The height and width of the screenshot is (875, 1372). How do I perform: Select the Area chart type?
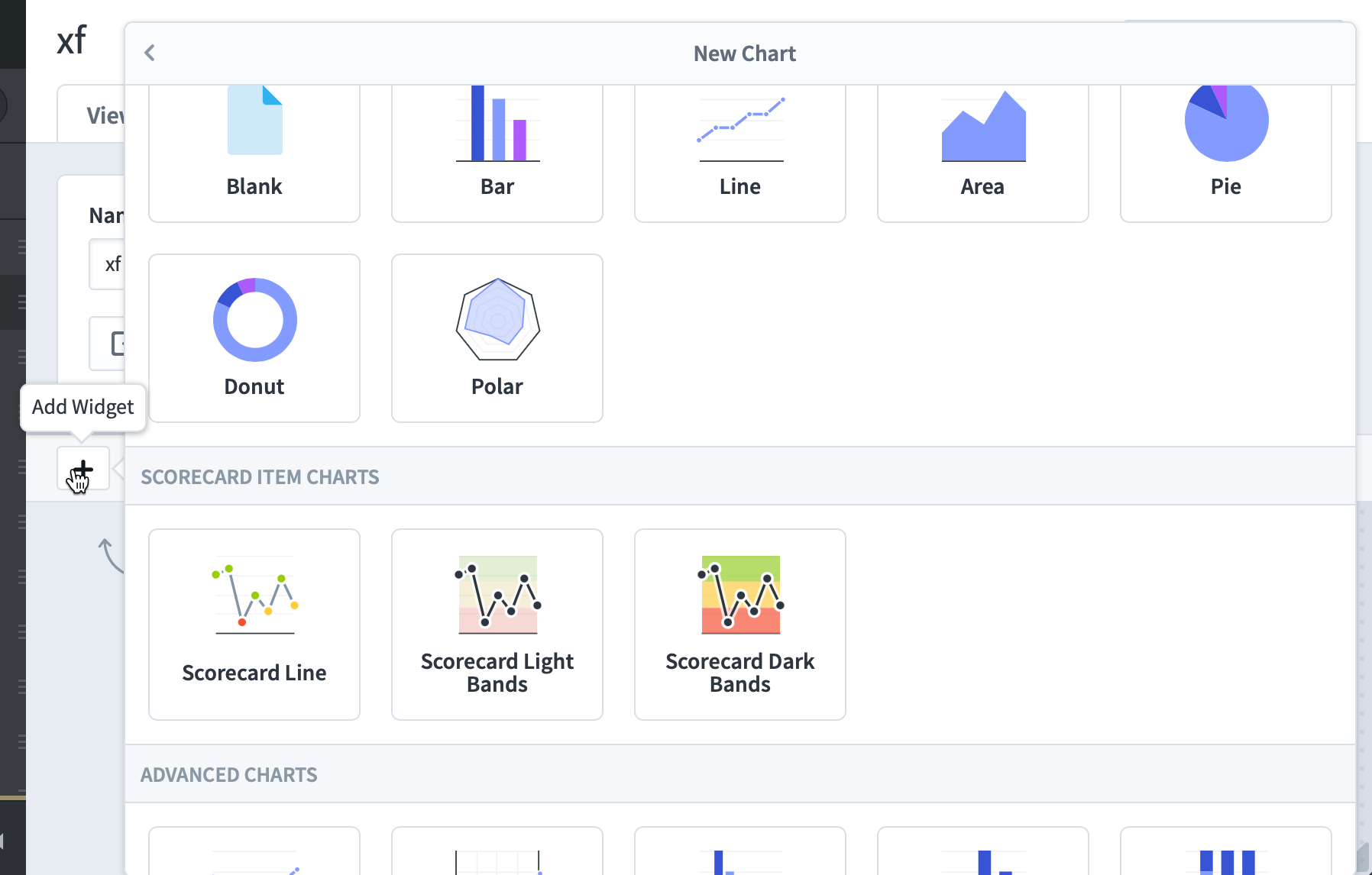tap(983, 153)
